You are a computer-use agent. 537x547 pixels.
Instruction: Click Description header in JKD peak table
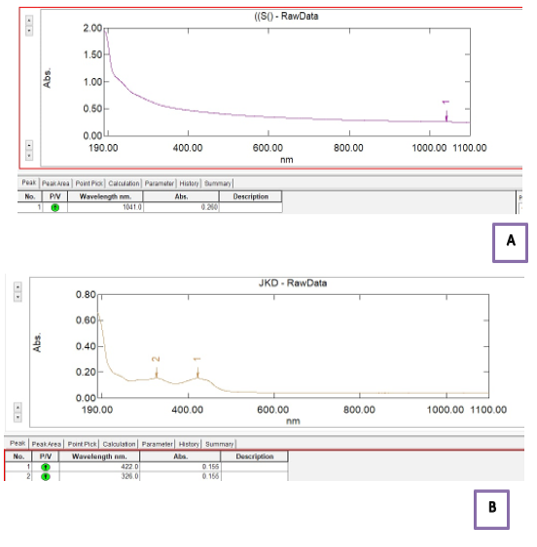pyautogui.click(x=255, y=457)
